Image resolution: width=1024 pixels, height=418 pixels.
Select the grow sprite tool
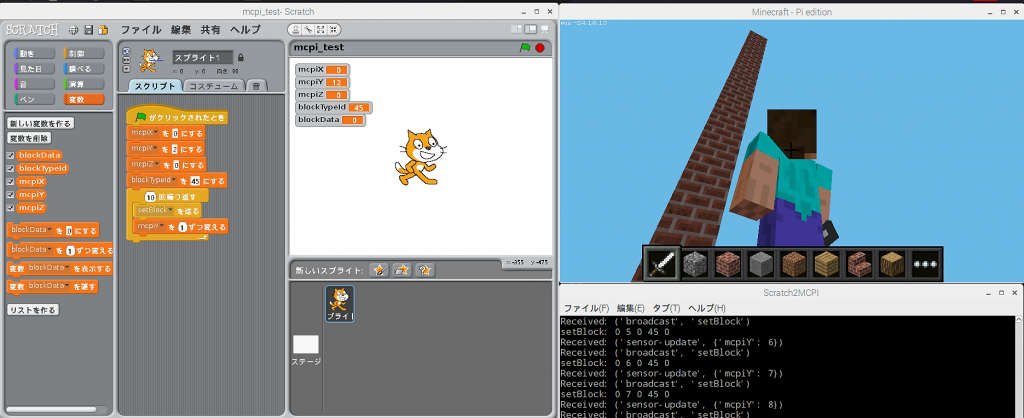pyautogui.click(x=321, y=29)
